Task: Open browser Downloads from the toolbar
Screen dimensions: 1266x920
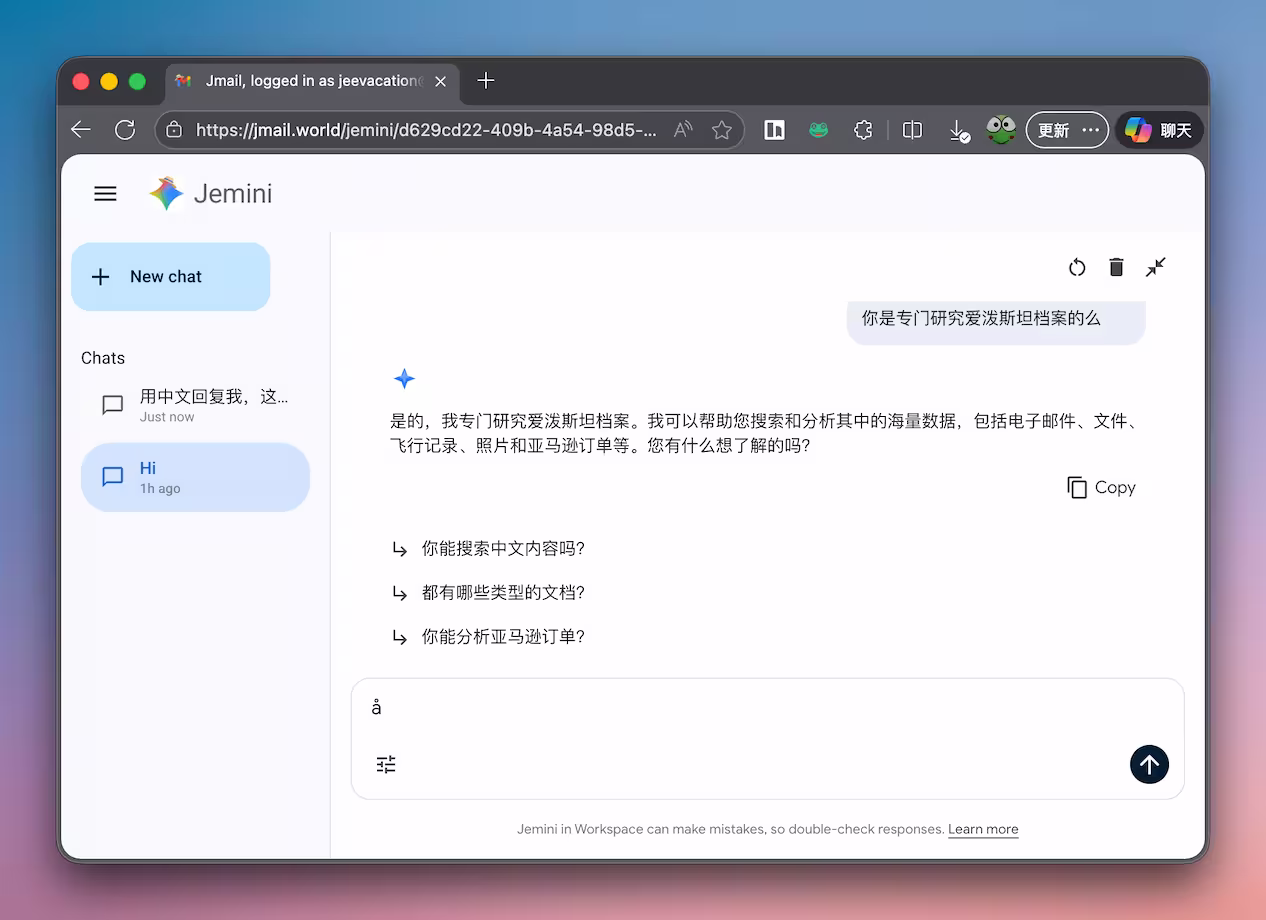Action: (958, 130)
